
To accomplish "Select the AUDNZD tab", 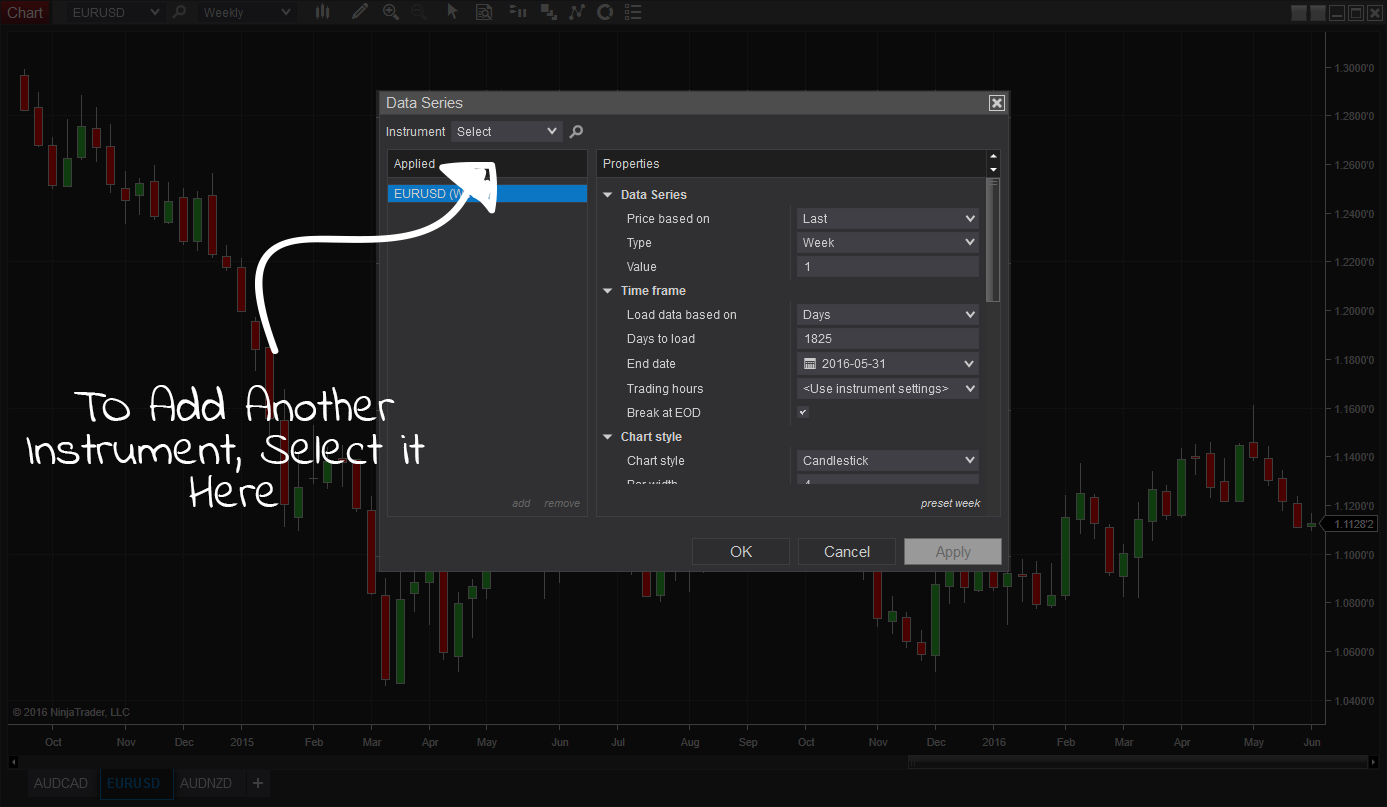I will click(x=206, y=783).
